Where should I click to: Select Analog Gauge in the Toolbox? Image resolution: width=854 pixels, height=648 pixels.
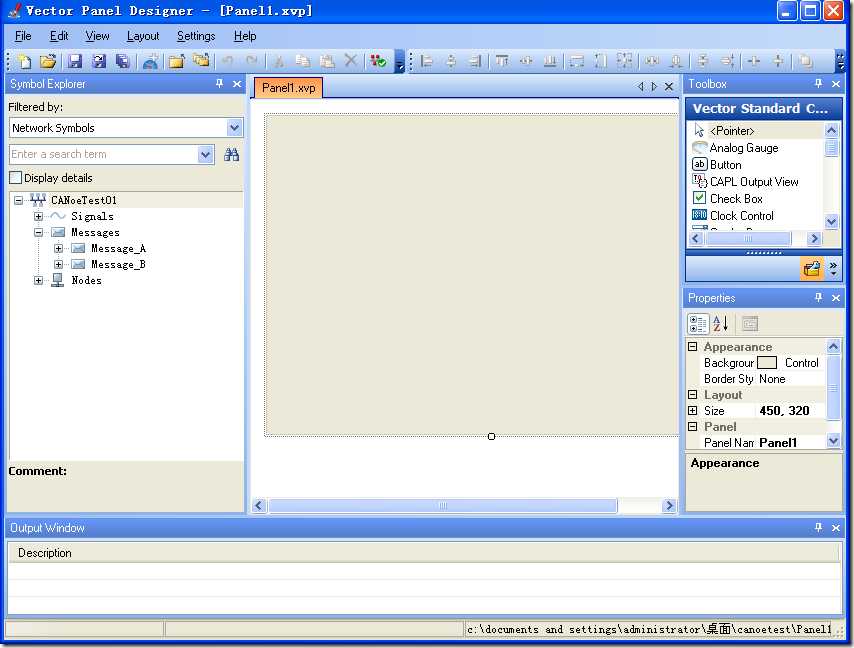pyautogui.click(x=757, y=148)
